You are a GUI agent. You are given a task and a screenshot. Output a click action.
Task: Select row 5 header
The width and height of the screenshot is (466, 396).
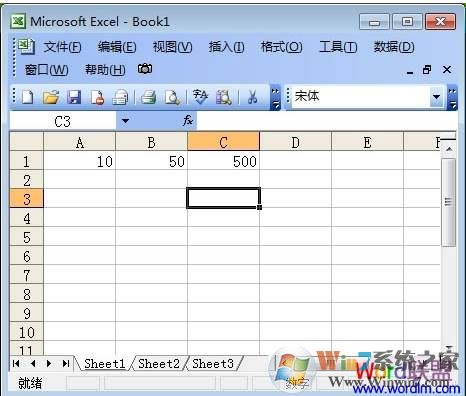coord(27,237)
